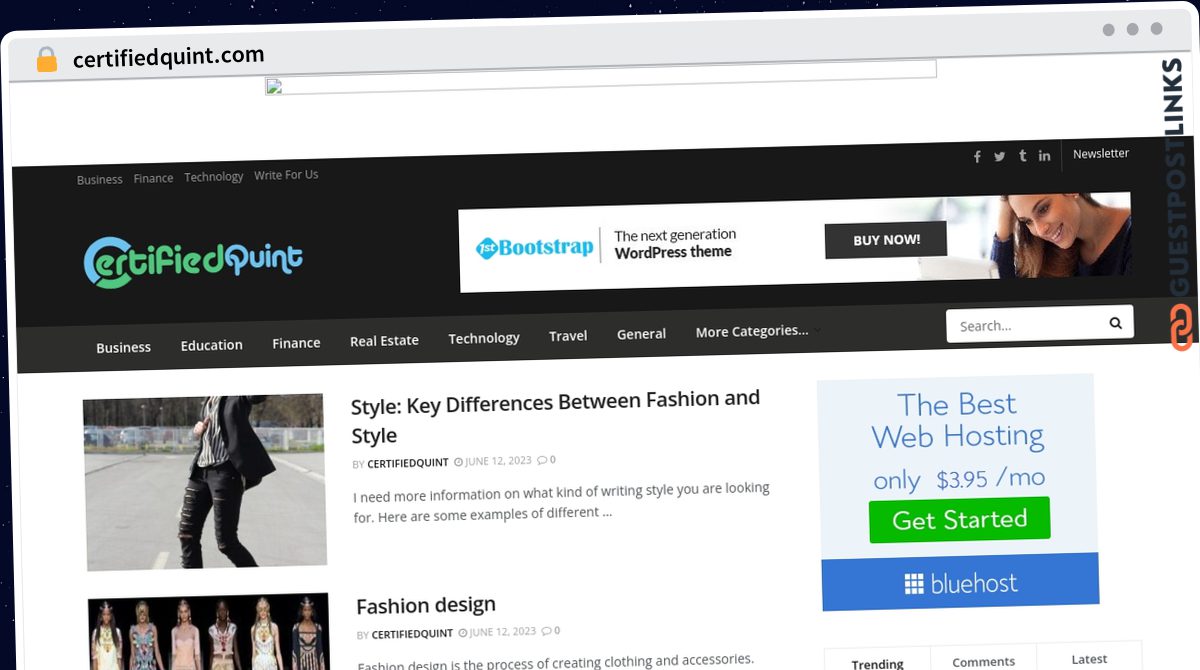The image size is (1200, 670).
Task: Click the bluehost banner logo
Action: 960,583
